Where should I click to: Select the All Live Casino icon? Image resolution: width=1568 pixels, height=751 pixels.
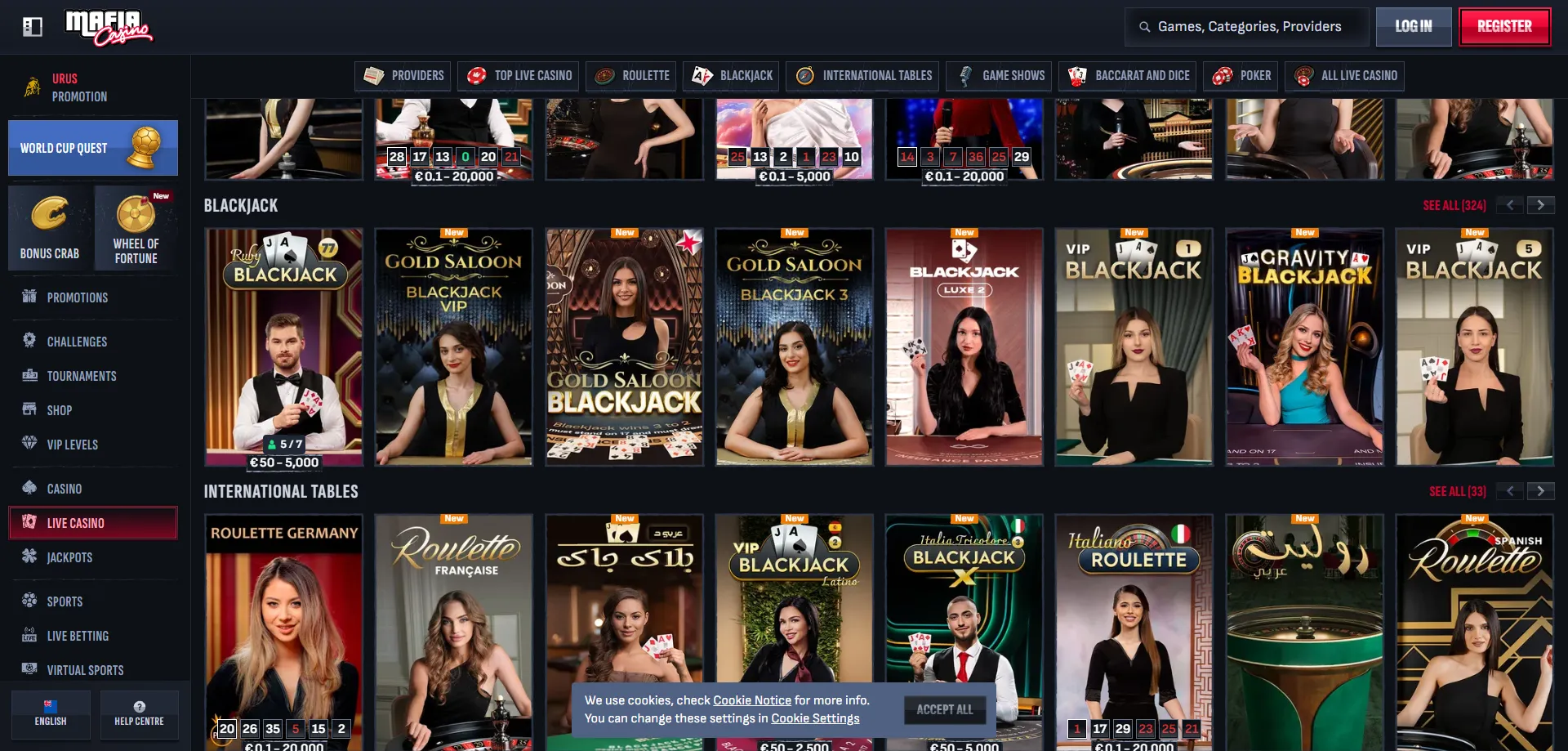click(1304, 76)
